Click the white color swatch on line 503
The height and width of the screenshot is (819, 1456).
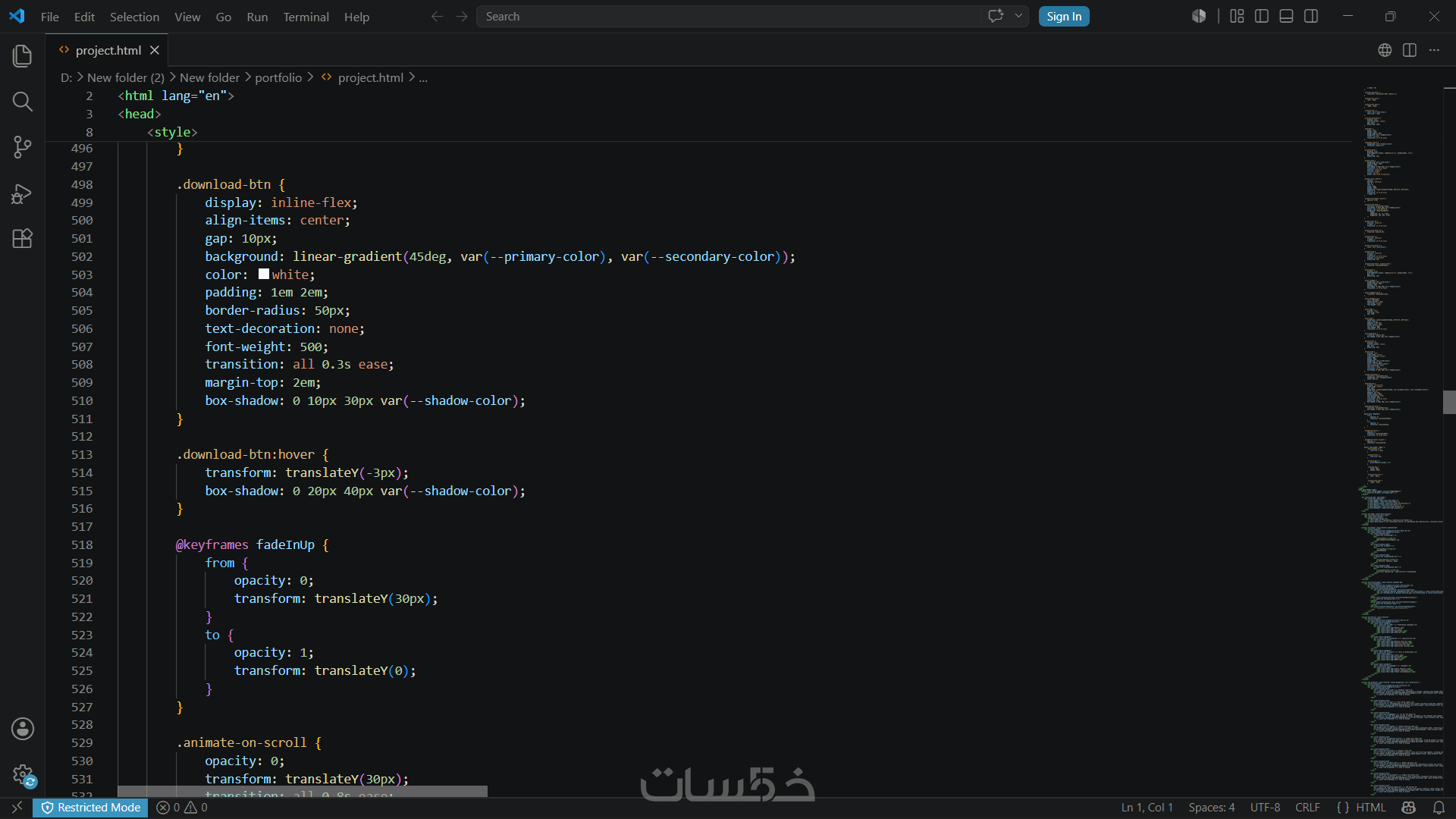[264, 275]
